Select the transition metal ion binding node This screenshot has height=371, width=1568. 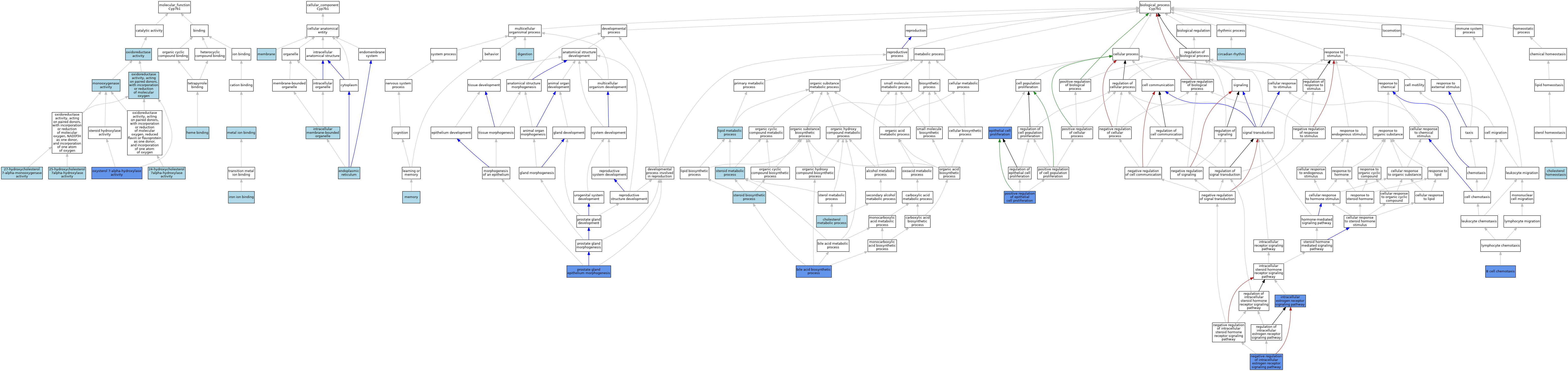tap(241, 173)
